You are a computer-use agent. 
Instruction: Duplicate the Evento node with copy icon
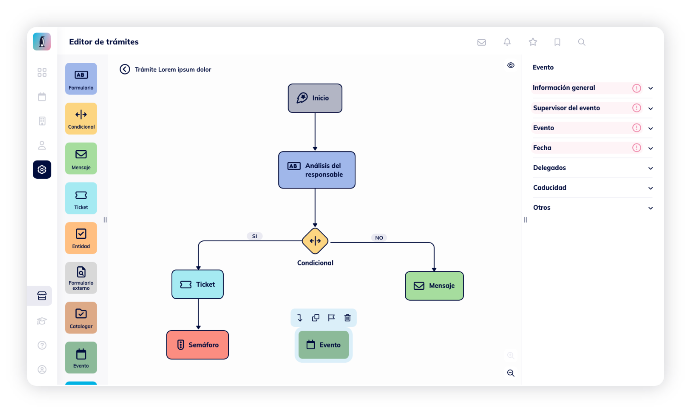[x=316, y=318]
